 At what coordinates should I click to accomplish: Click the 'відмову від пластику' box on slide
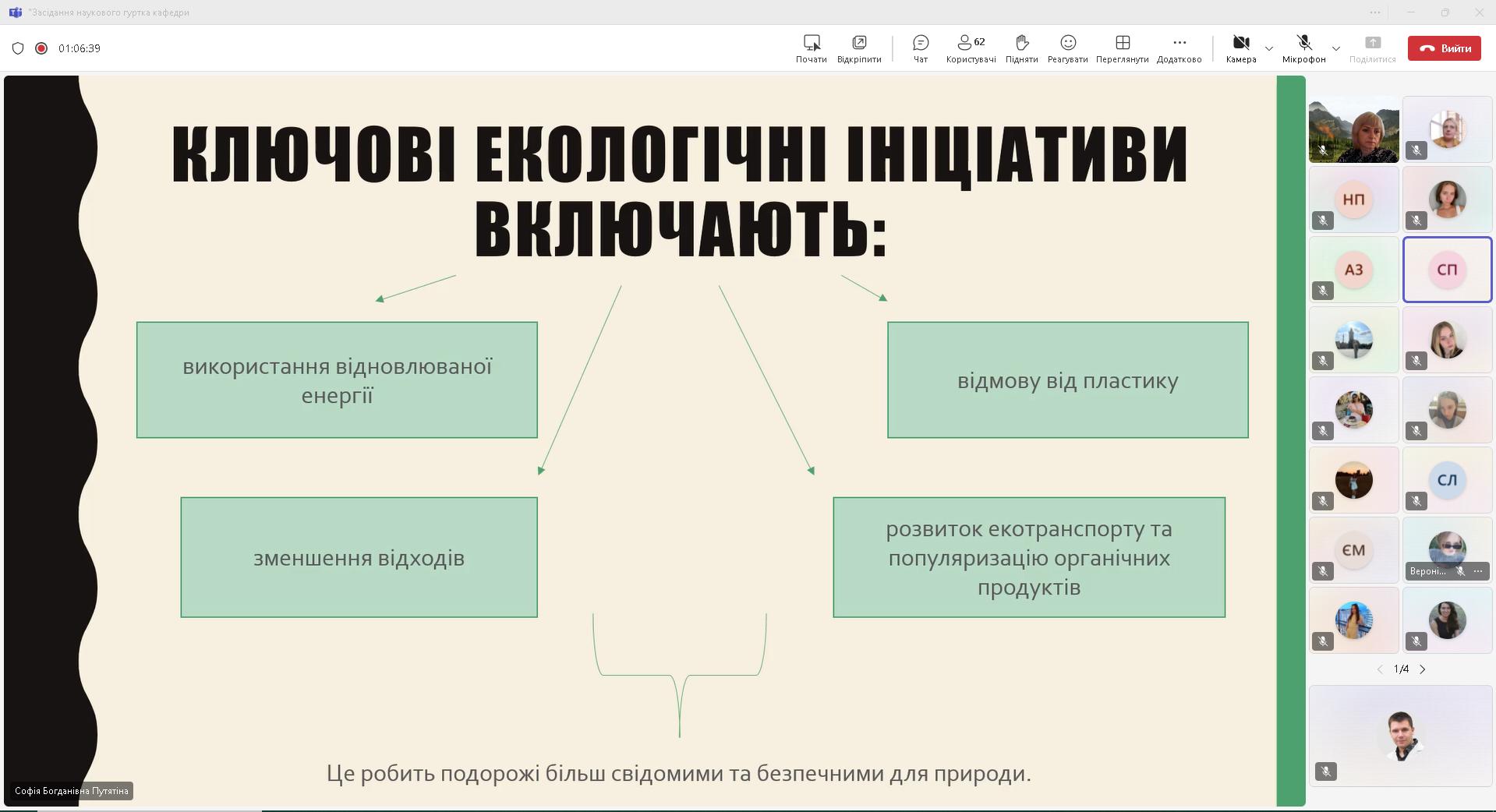pos(1067,380)
